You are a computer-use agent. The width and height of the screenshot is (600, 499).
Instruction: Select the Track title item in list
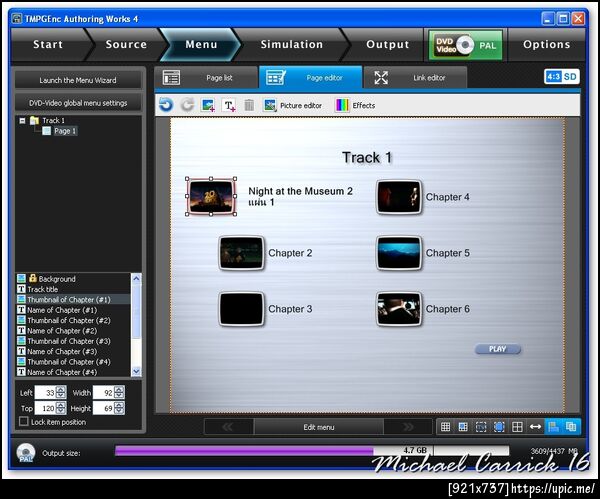coord(73,289)
